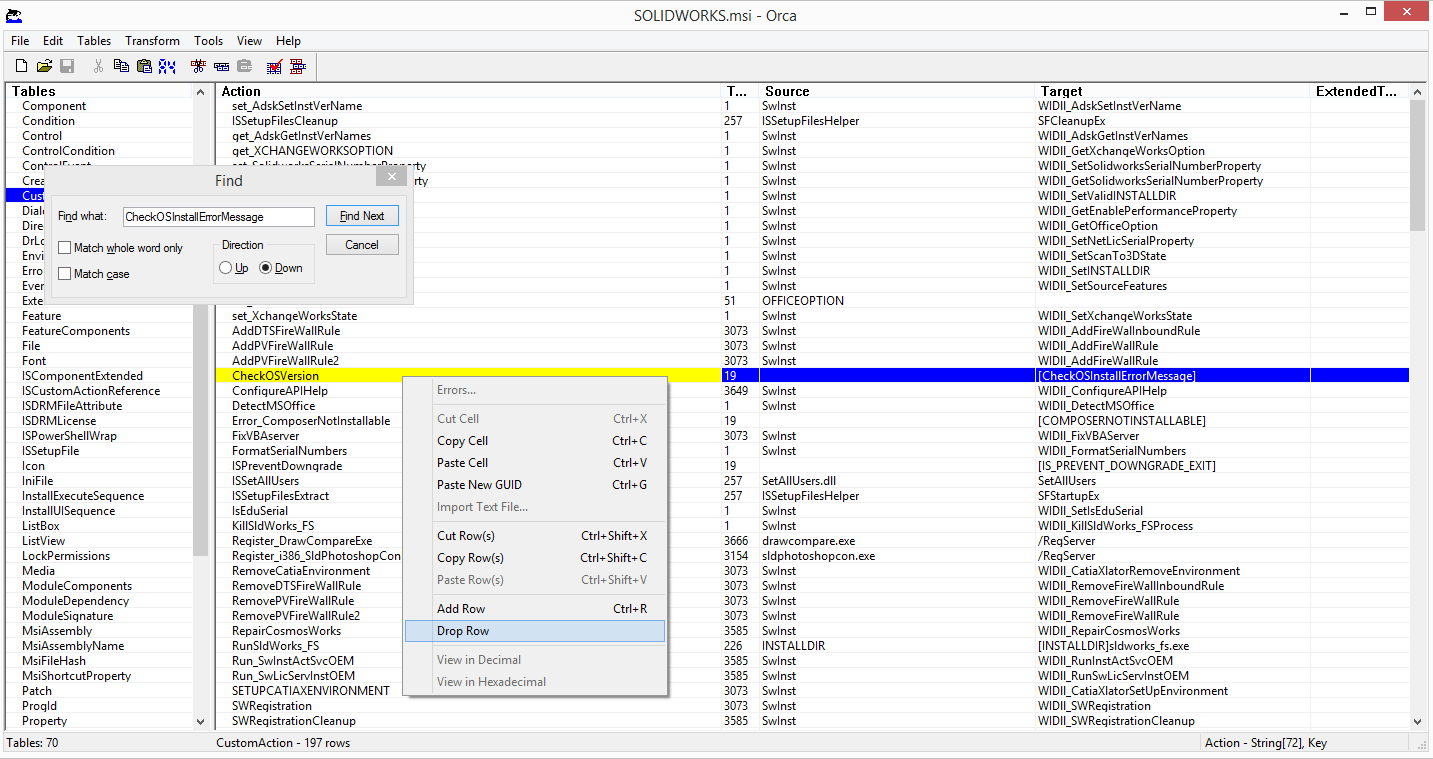This screenshot has height=759, width=1433.
Task: Click the Find Next button
Action: 362,216
